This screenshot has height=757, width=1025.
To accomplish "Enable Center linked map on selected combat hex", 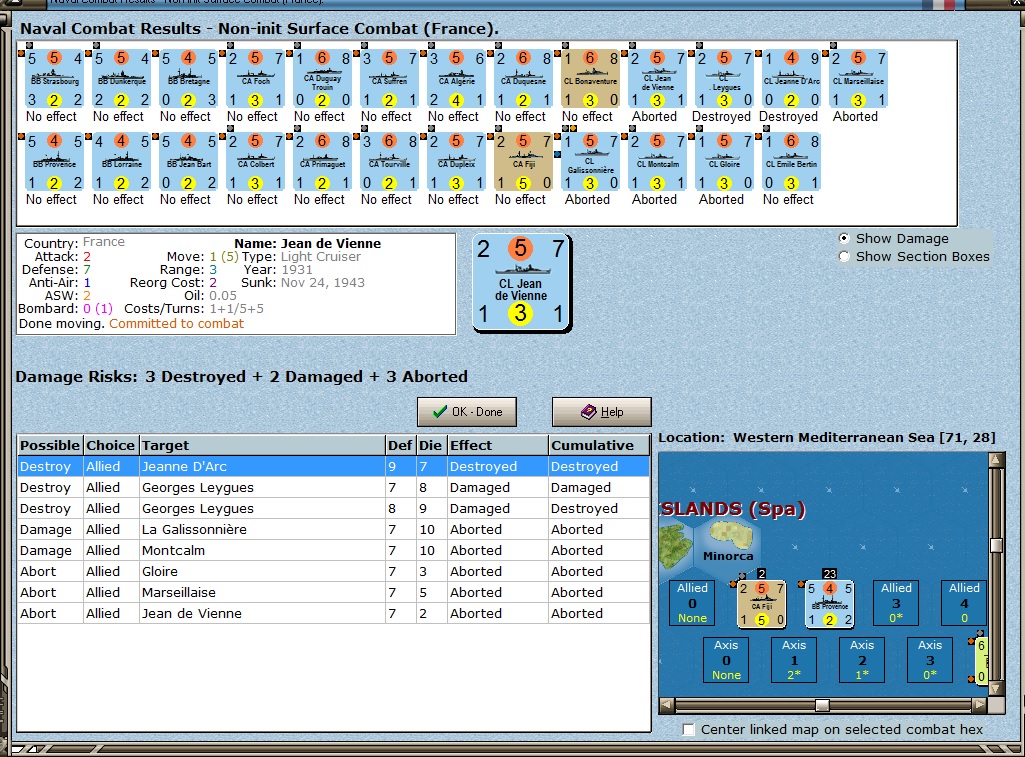I will point(688,730).
